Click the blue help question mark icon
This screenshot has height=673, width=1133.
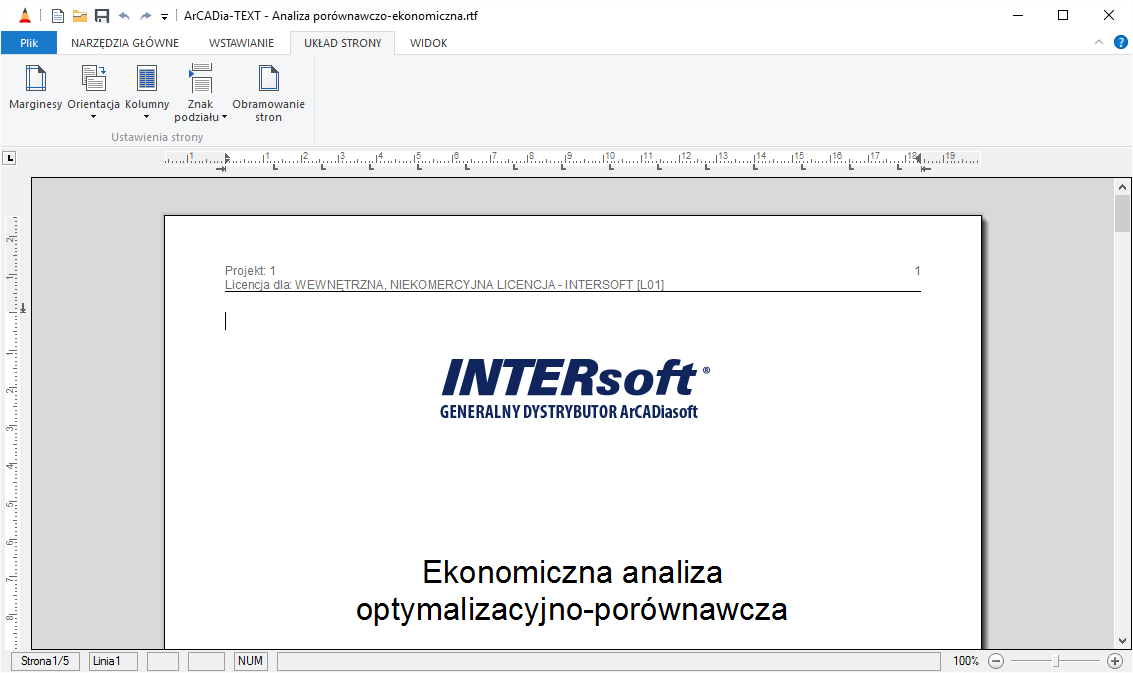pos(1121,43)
